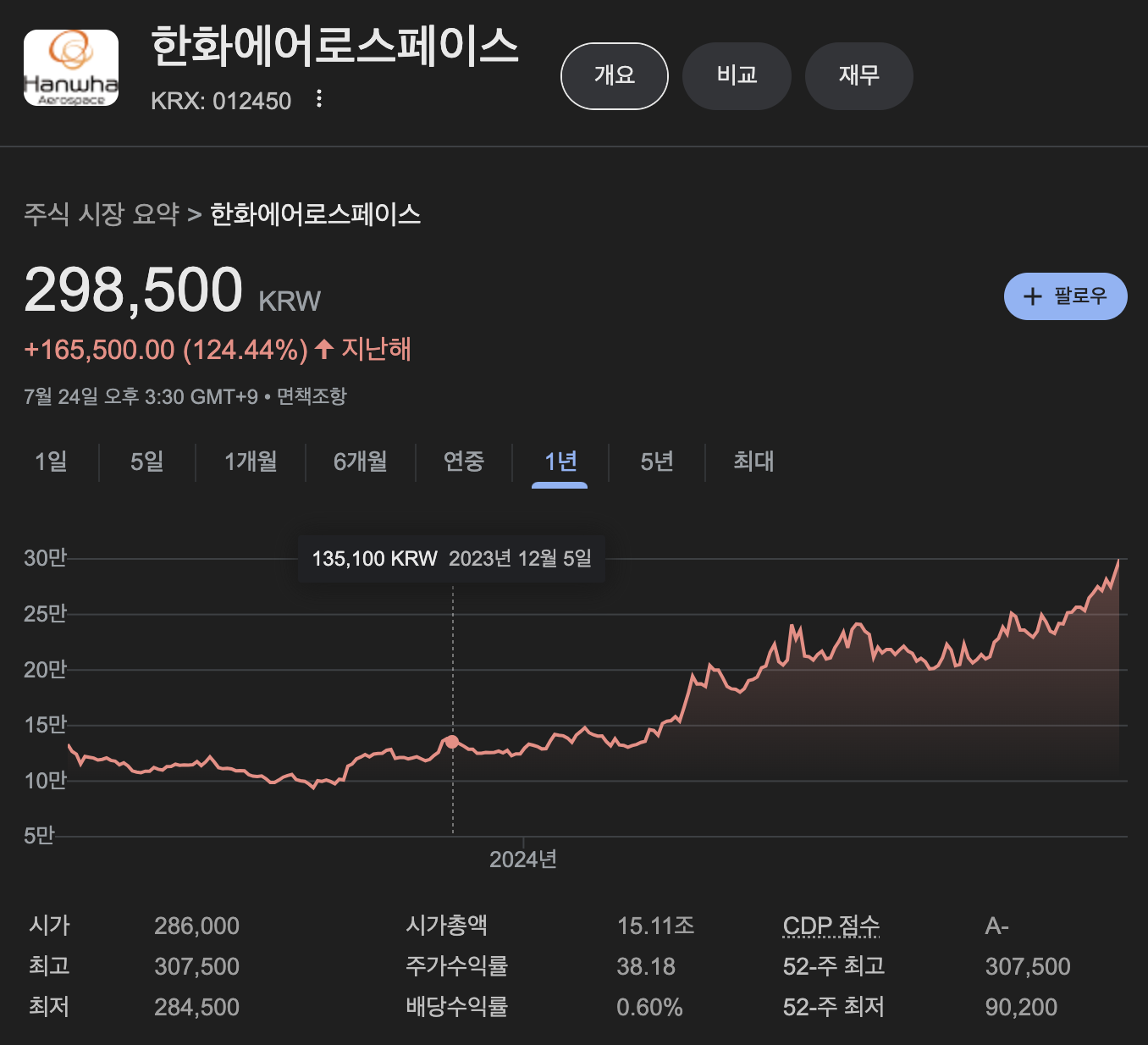
Task: Select the 최대 maximum range
Action: click(753, 462)
